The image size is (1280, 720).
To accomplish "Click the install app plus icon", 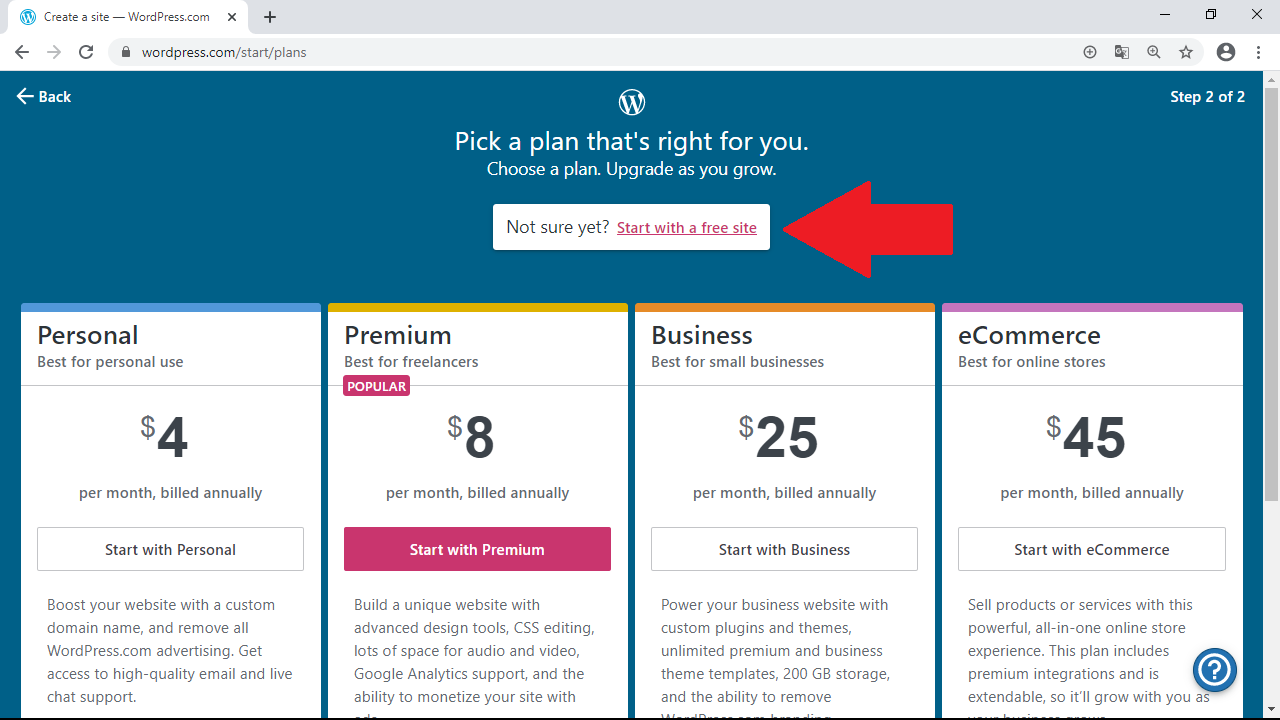I will 1090,52.
